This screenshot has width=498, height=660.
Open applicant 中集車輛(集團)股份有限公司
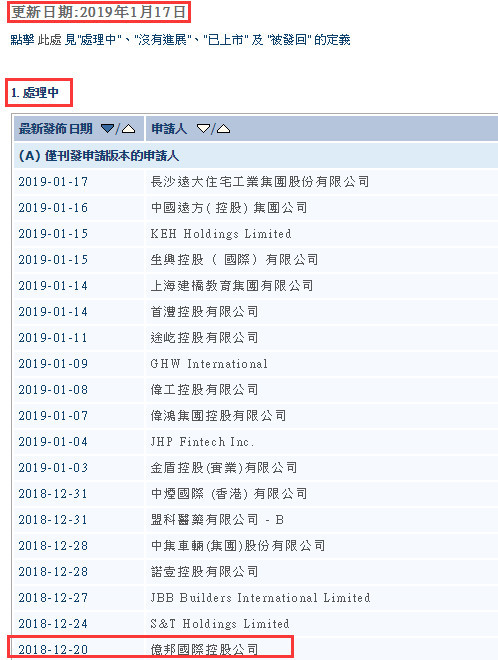pyautogui.click(x=237, y=546)
